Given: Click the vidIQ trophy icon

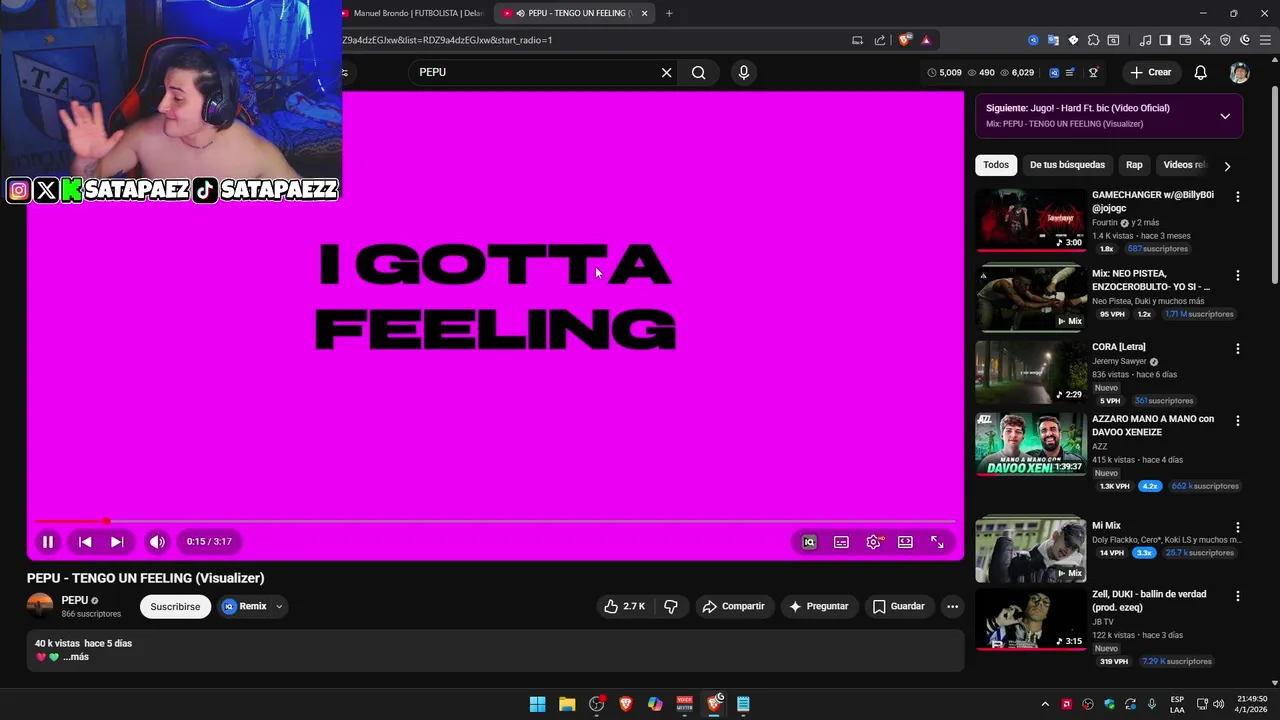Looking at the screenshot, I should [x=1093, y=72].
